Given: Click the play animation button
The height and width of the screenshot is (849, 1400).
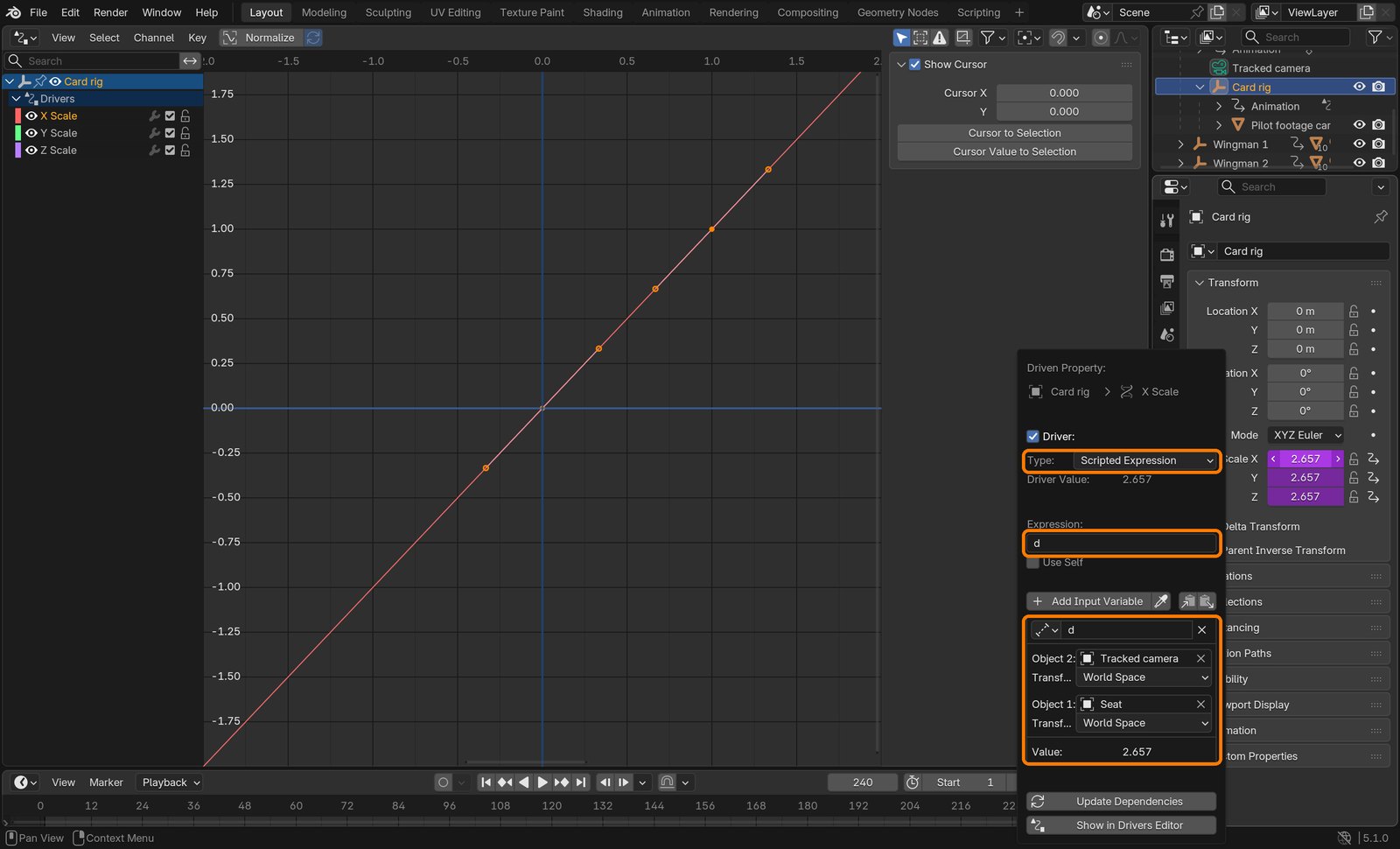Looking at the screenshot, I should point(542,782).
